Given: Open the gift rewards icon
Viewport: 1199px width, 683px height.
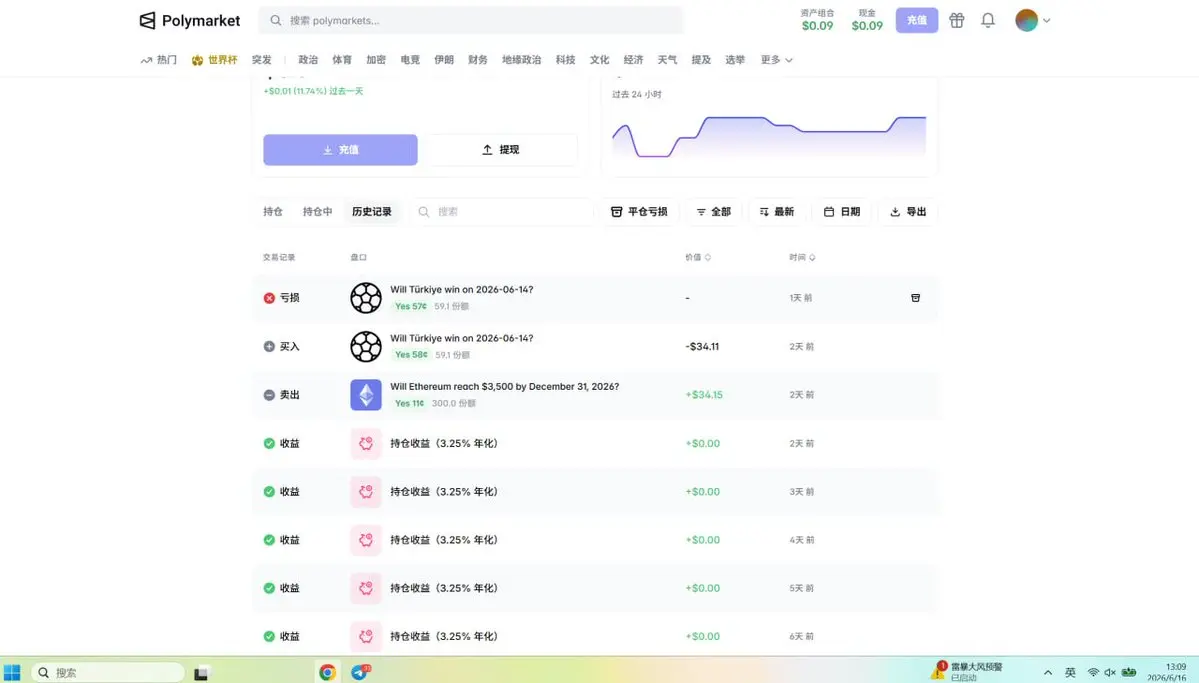Looking at the screenshot, I should [x=957, y=21].
